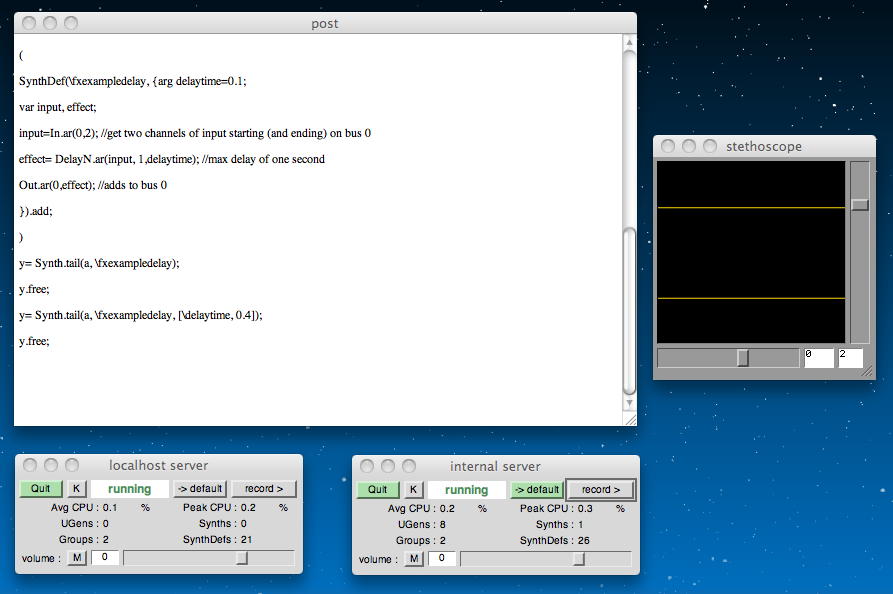Make the localhost server the default

(199, 489)
